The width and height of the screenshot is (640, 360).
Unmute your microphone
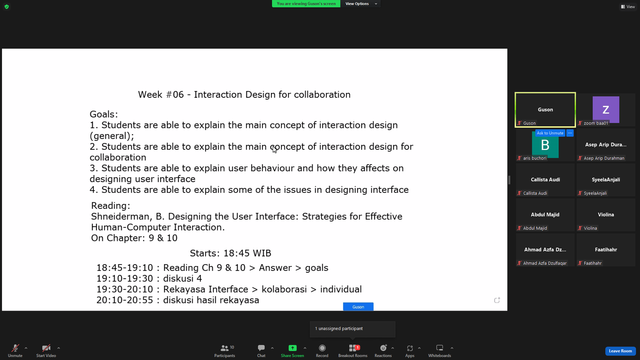tap(15, 351)
